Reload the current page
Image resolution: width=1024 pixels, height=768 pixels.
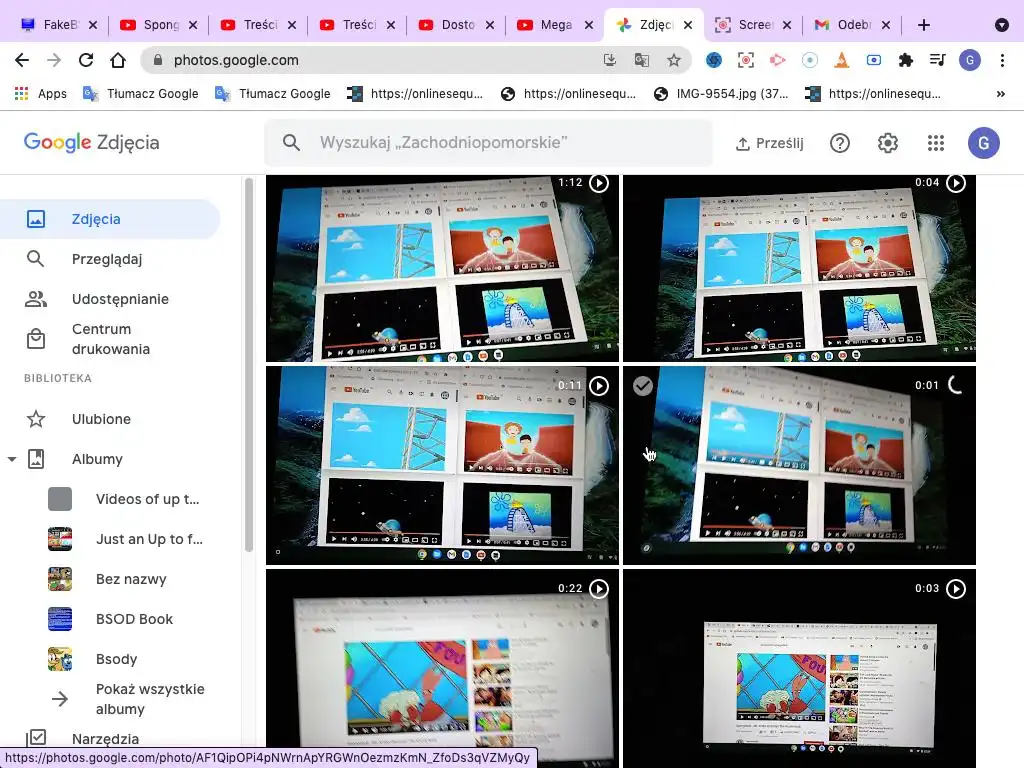[x=86, y=60]
